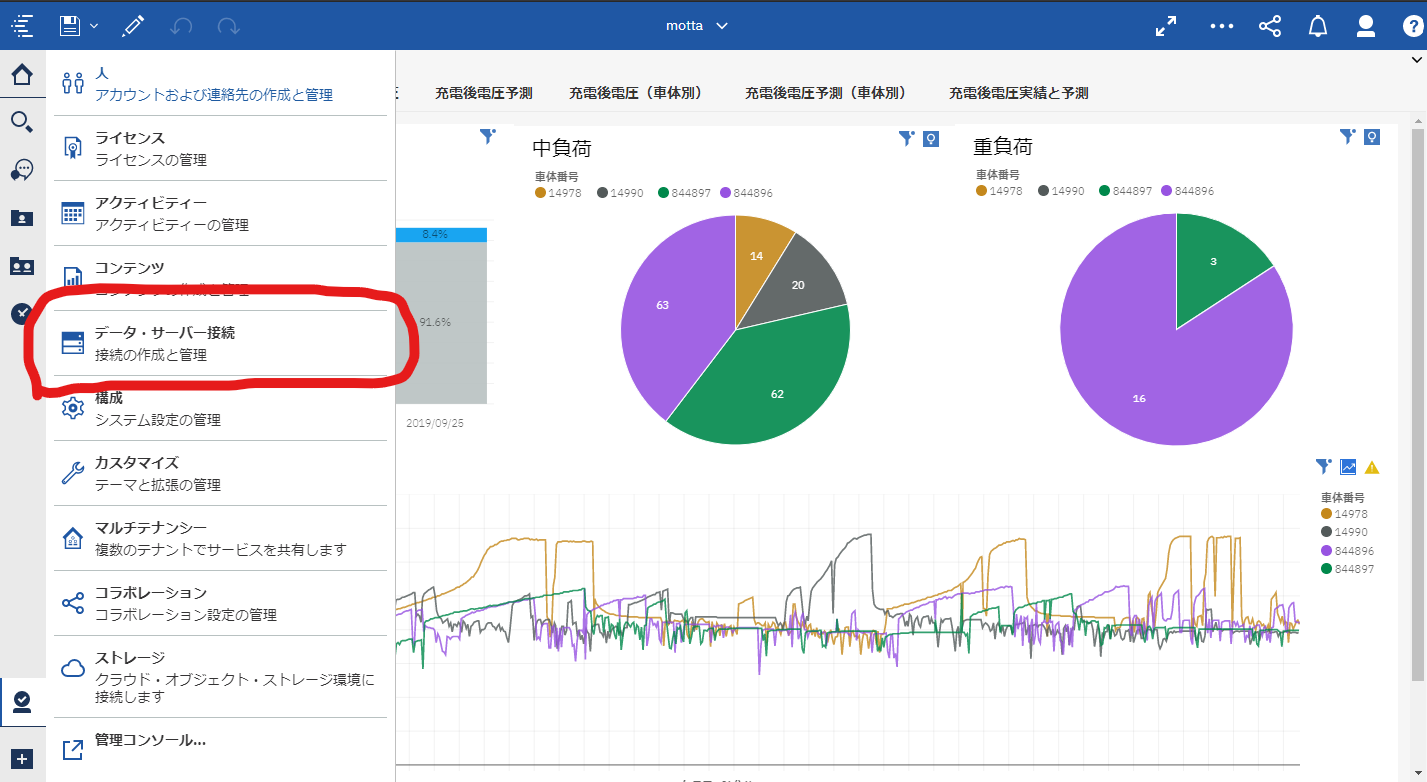Viewport: 1427px width, 782px height.
Task: Open the 人 accounts management item
Action: (x=220, y=84)
